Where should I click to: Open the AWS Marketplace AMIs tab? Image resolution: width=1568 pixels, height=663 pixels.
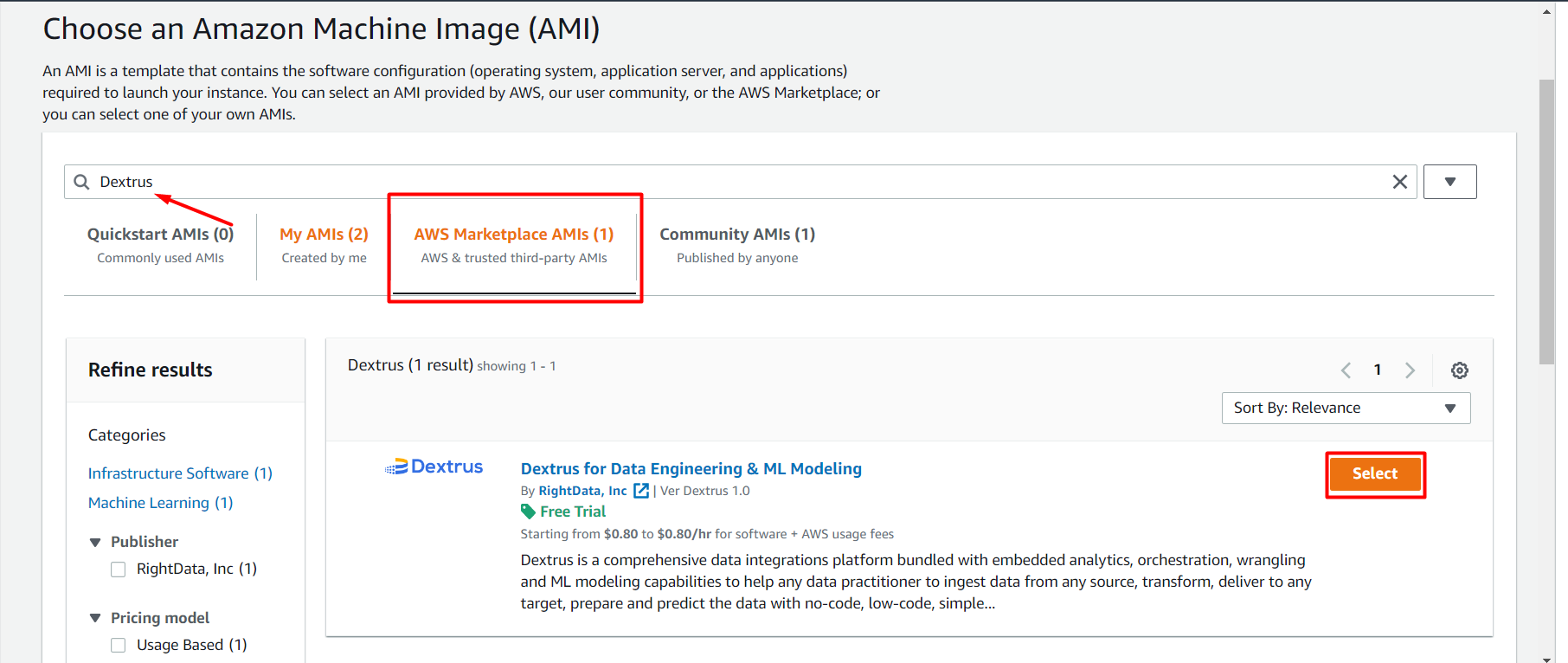(x=514, y=245)
